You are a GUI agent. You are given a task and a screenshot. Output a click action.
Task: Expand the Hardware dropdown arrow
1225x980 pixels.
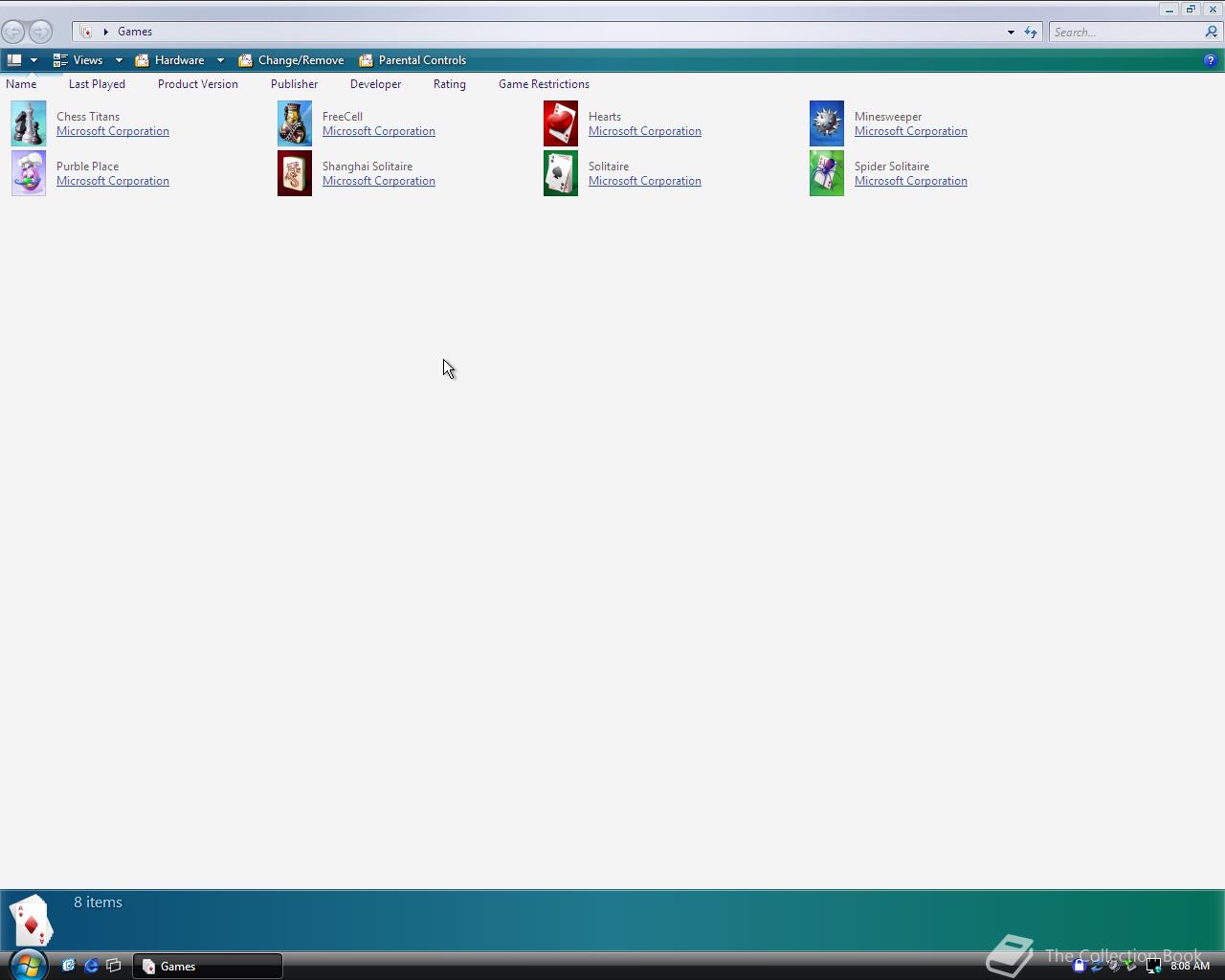(x=220, y=60)
